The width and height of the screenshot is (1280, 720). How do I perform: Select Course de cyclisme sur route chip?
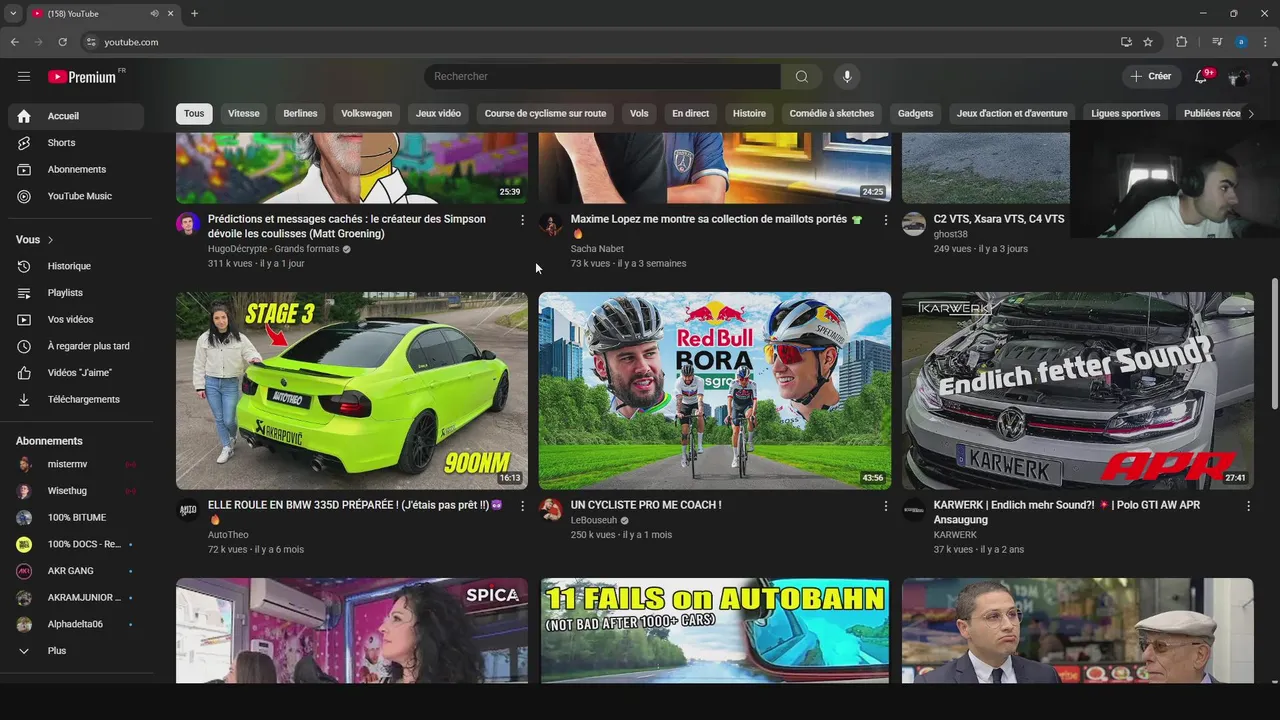[545, 114]
